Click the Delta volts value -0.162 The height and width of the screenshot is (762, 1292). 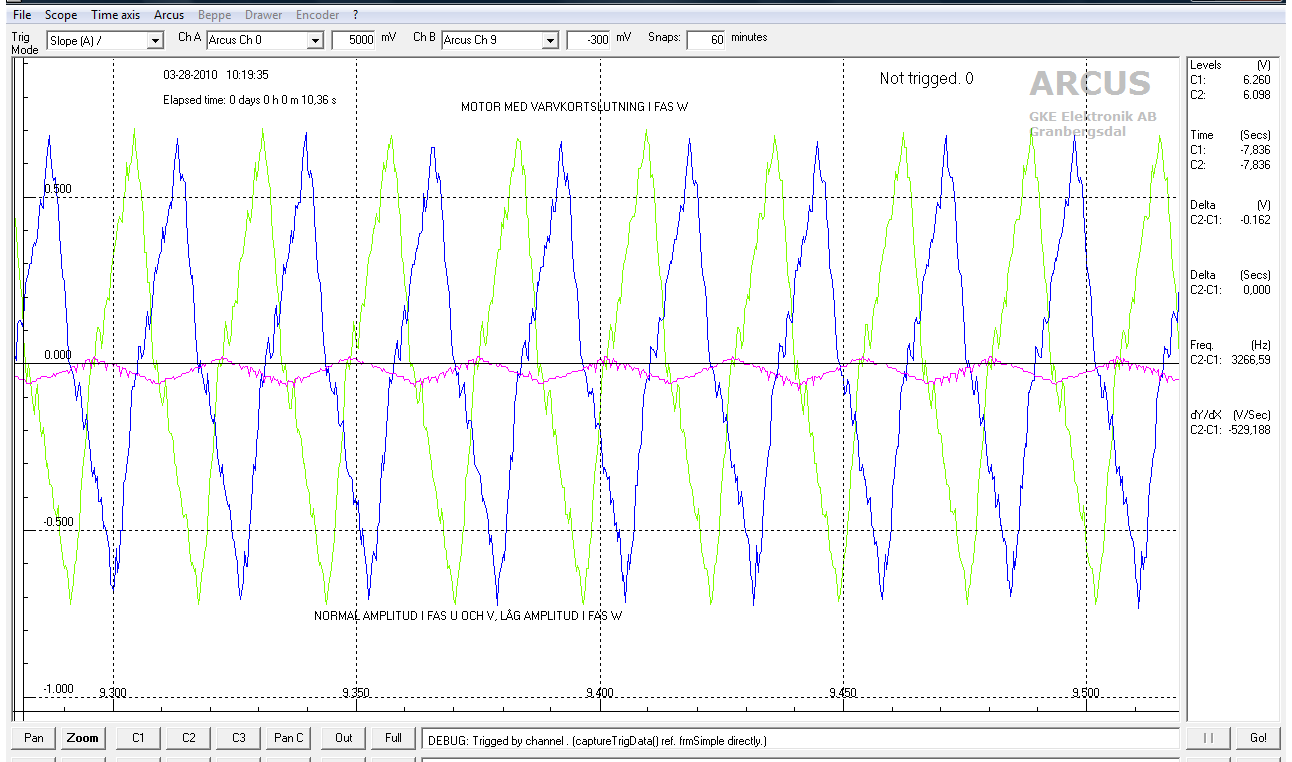click(x=1255, y=220)
